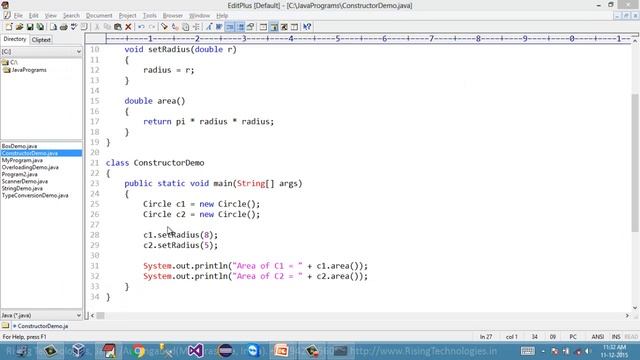Viewport: 640px width, 360px height.
Task: Select StringDemo.java in the file list
Action: (x=22, y=188)
